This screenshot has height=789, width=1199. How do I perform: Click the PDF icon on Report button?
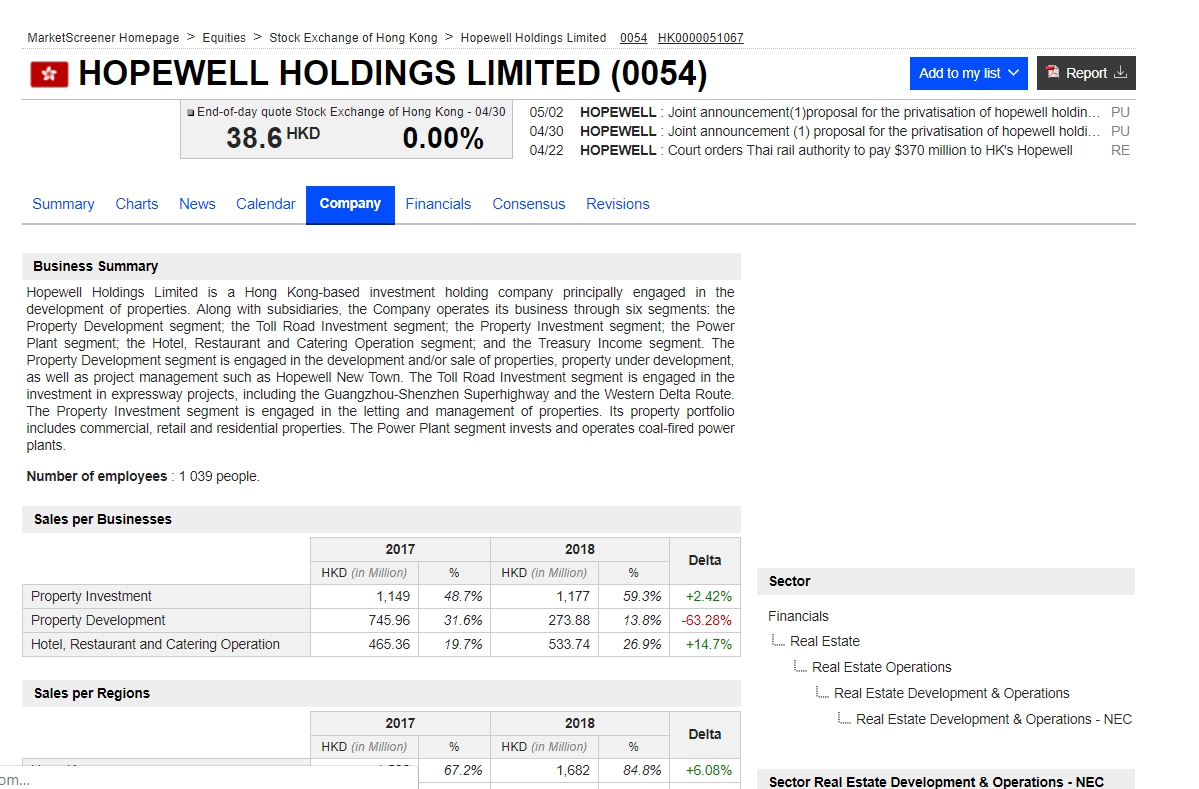tap(1052, 73)
